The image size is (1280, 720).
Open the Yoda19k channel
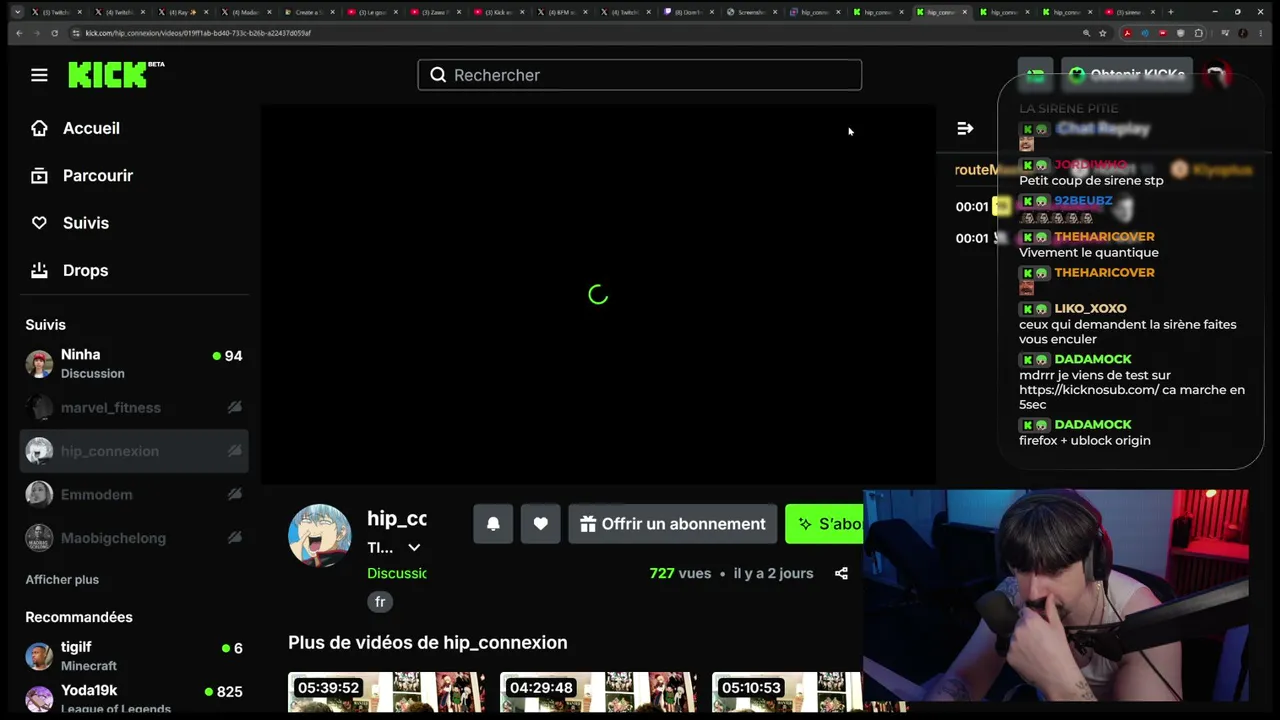135,699
